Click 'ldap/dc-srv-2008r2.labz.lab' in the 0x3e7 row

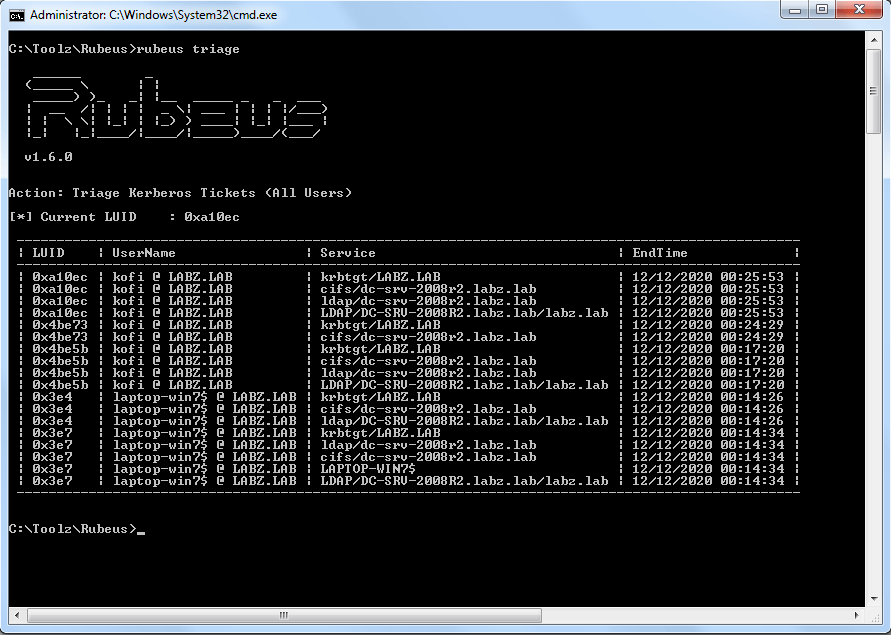pos(428,445)
